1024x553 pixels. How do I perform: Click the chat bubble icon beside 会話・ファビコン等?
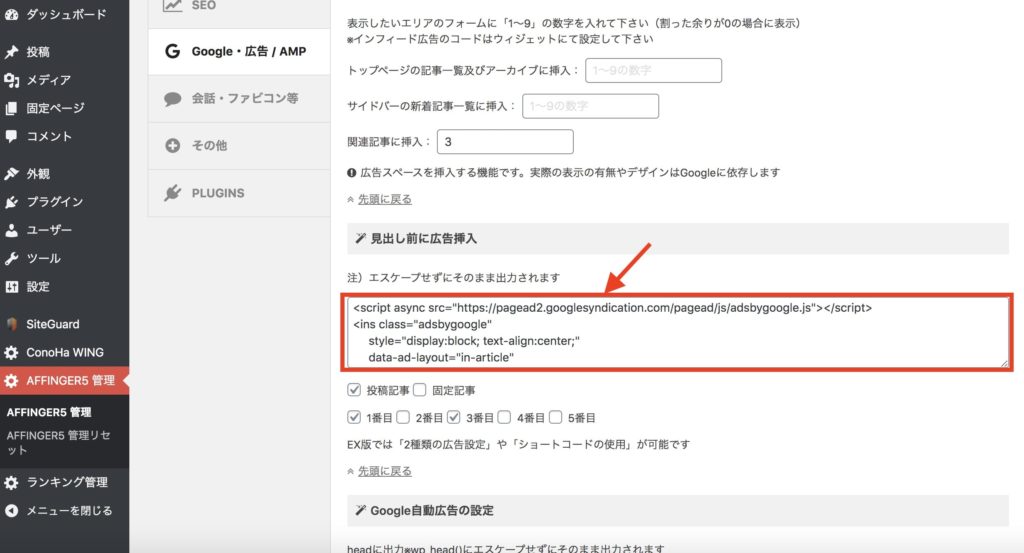[x=172, y=99]
